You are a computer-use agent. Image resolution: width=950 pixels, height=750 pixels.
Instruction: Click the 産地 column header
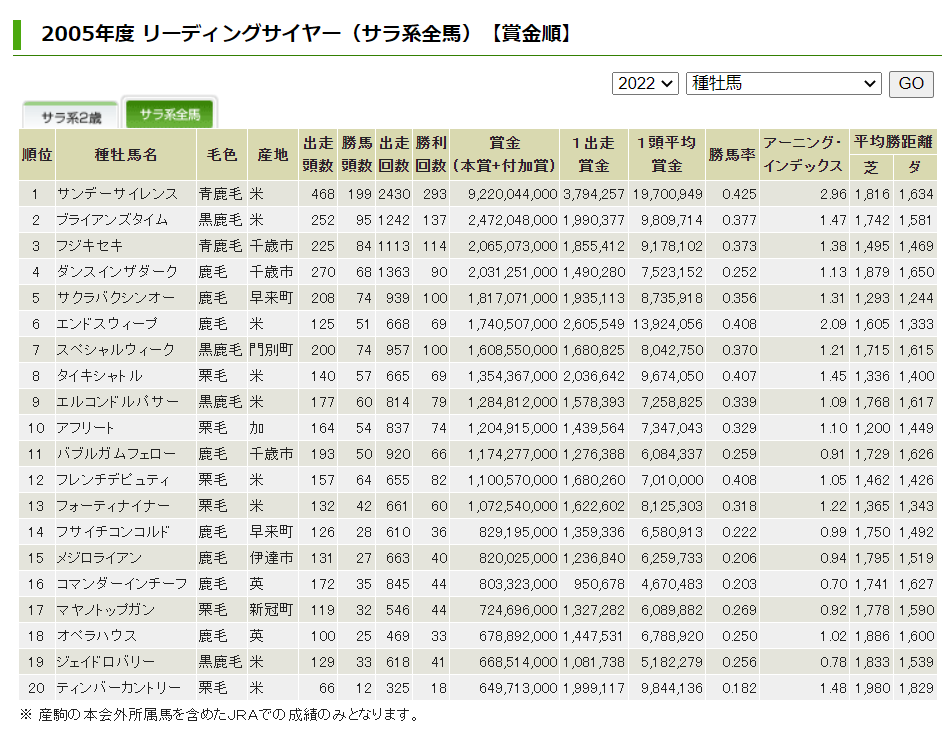[273, 154]
